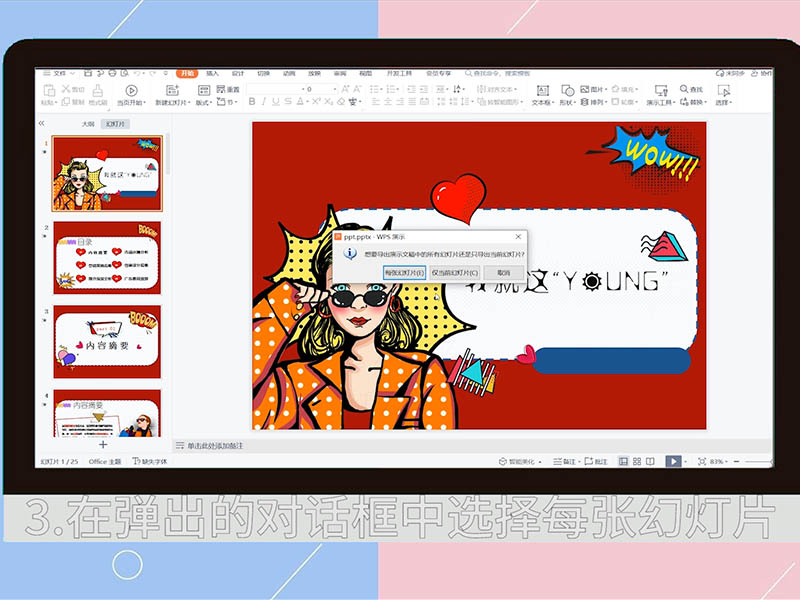The image size is (800, 600).
Task: Switch to the 动画 Animation tab
Action: 289,73
